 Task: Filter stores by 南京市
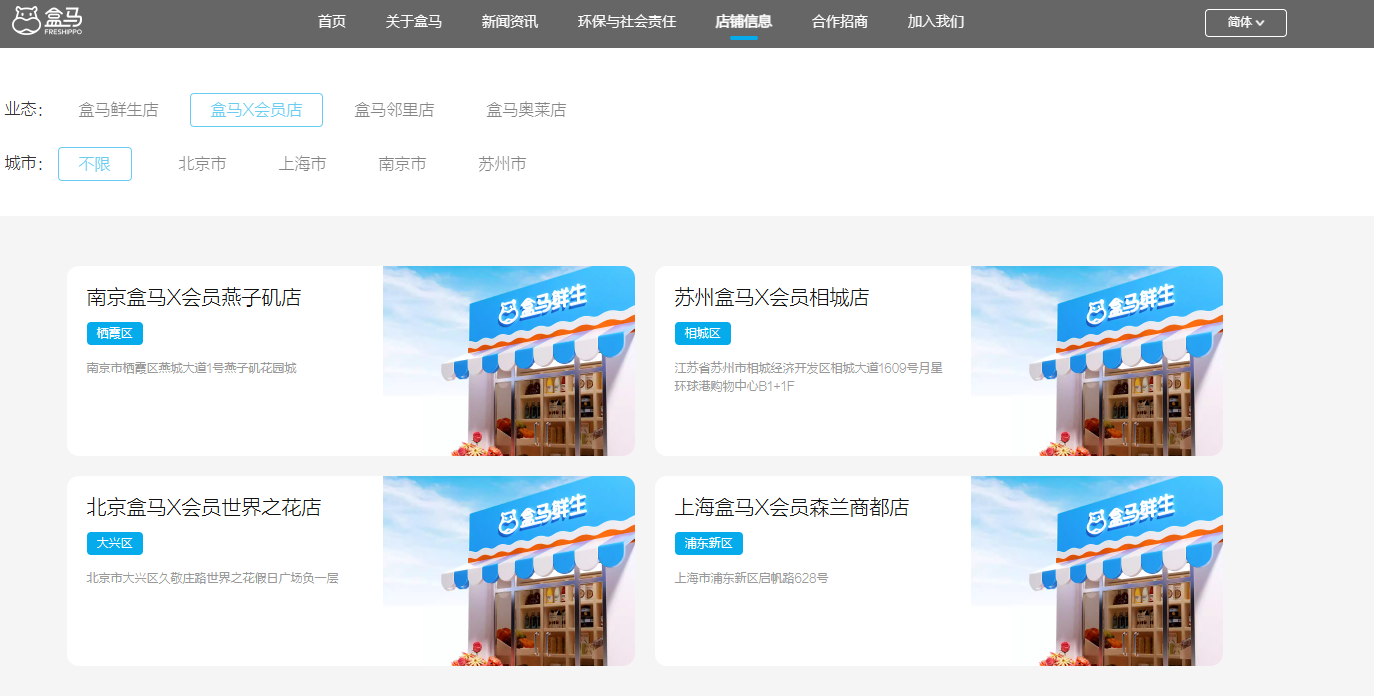(x=402, y=164)
